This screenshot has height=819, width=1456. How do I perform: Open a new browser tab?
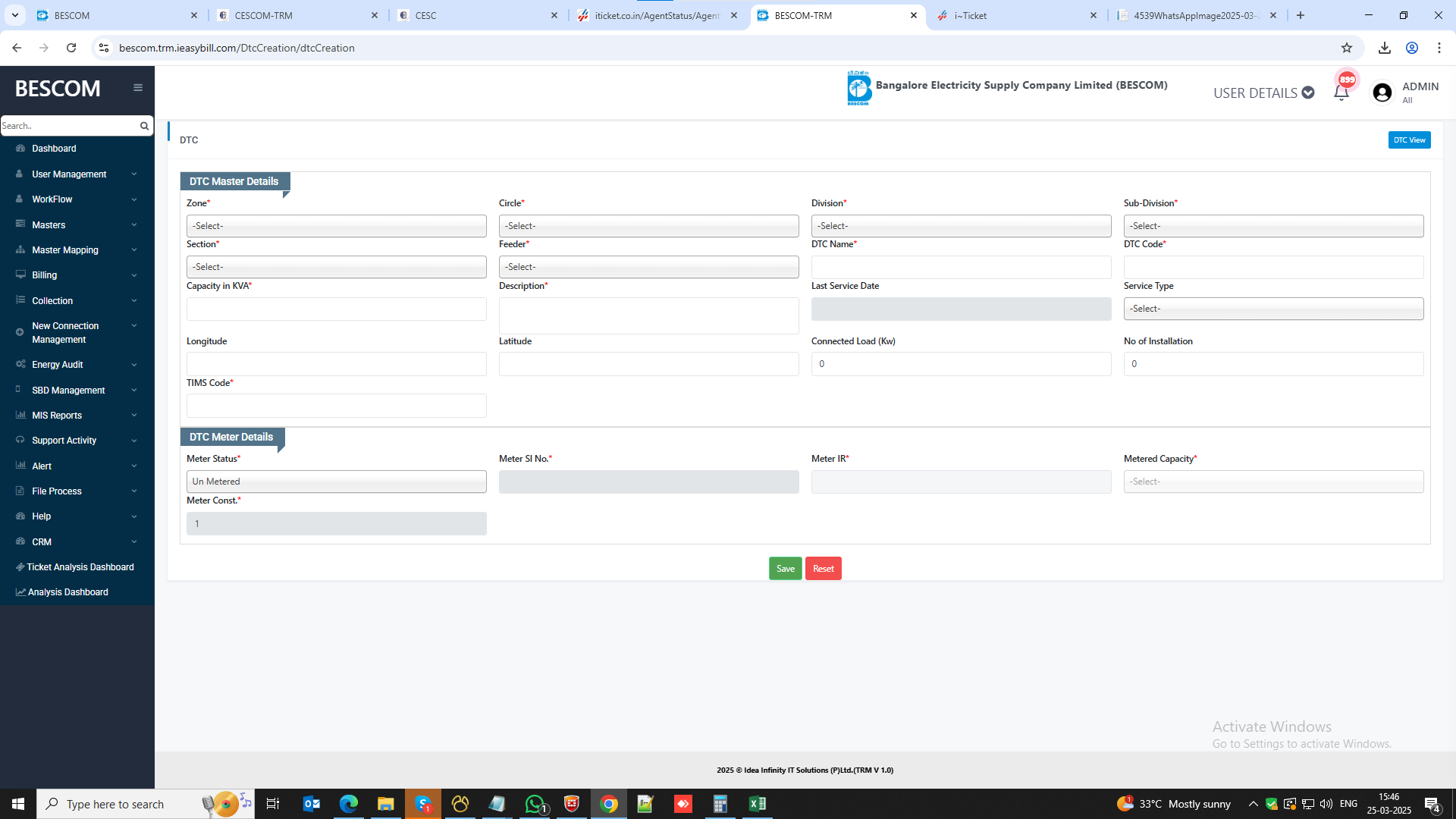coord(1301,15)
